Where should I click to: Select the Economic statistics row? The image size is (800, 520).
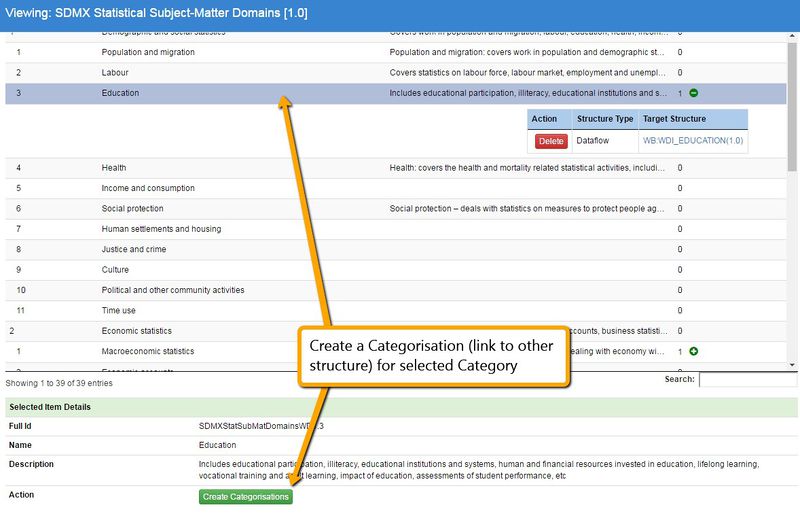(x=136, y=331)
